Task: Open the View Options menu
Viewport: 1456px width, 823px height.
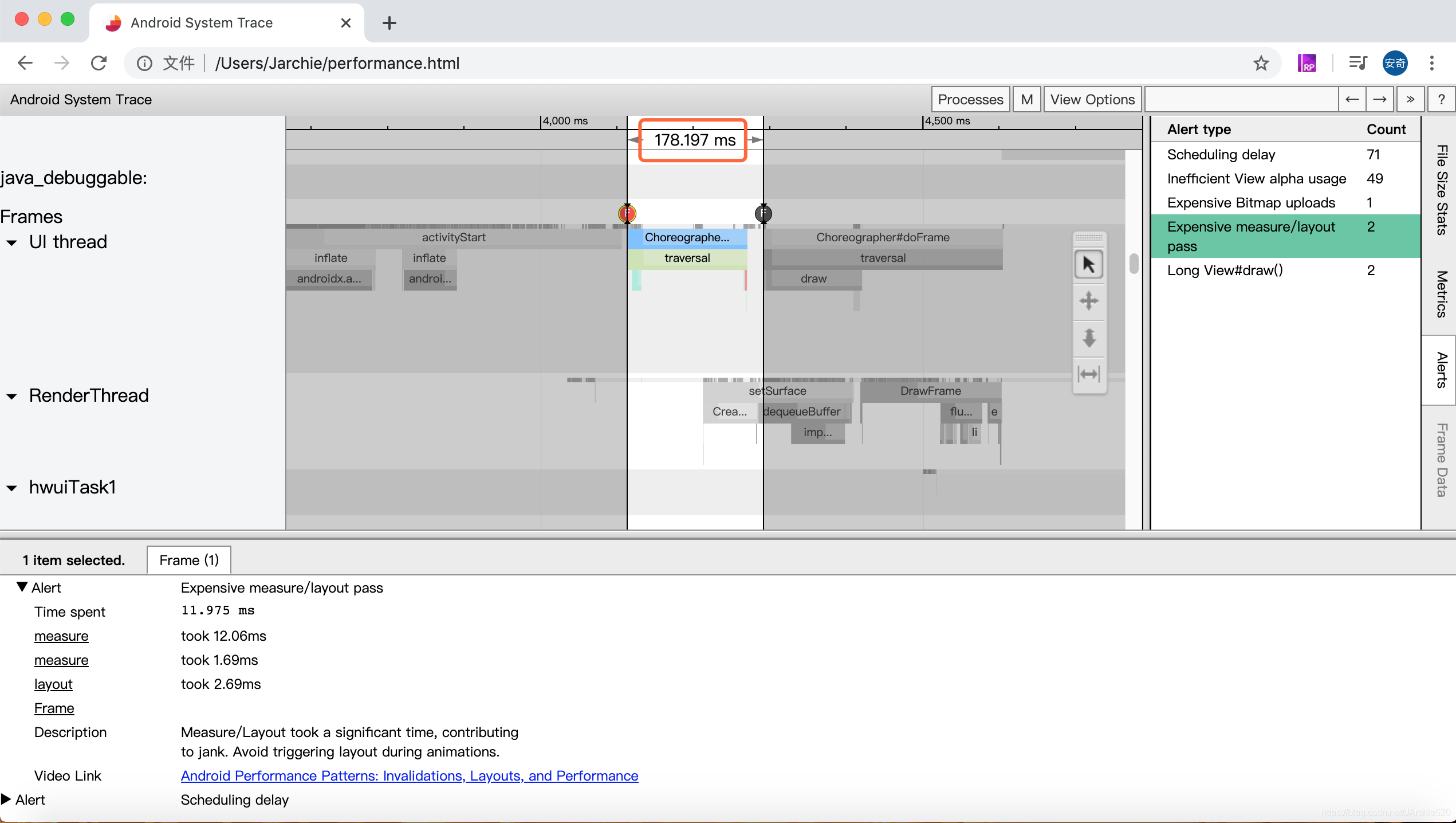Action: click(x=1092, y=100)
